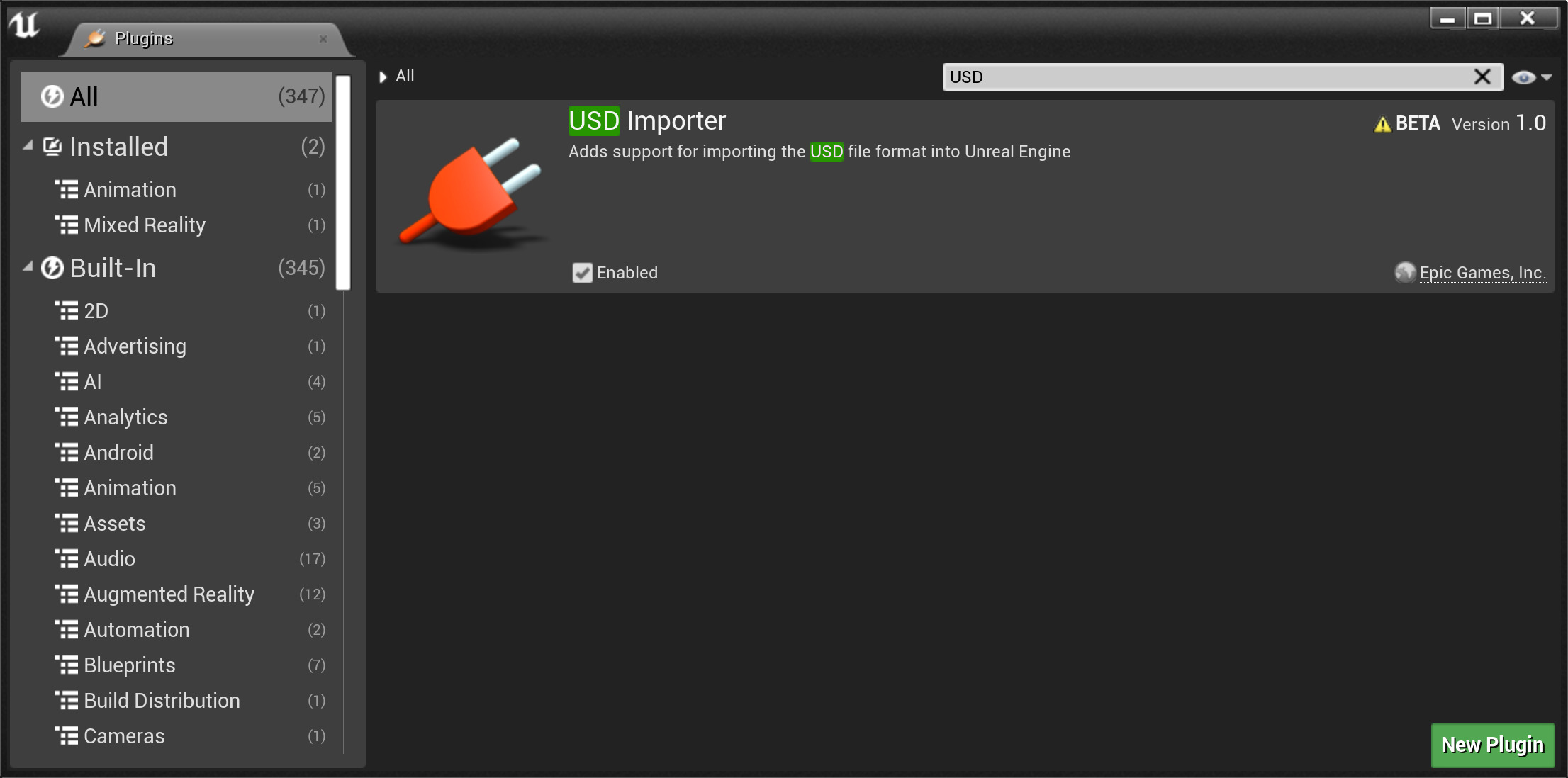This screenshot has height=778, width=1568.
Task: Uncheck the Enabled checkbox for USD Importer
Action: click(x=583, y=273)
